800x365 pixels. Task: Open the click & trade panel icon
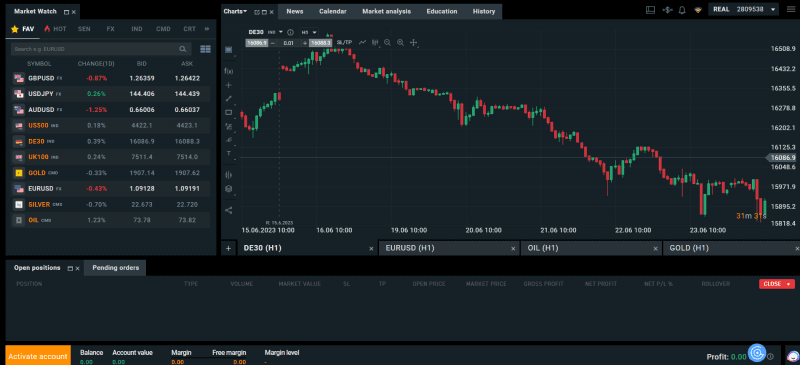coord(229,50)
